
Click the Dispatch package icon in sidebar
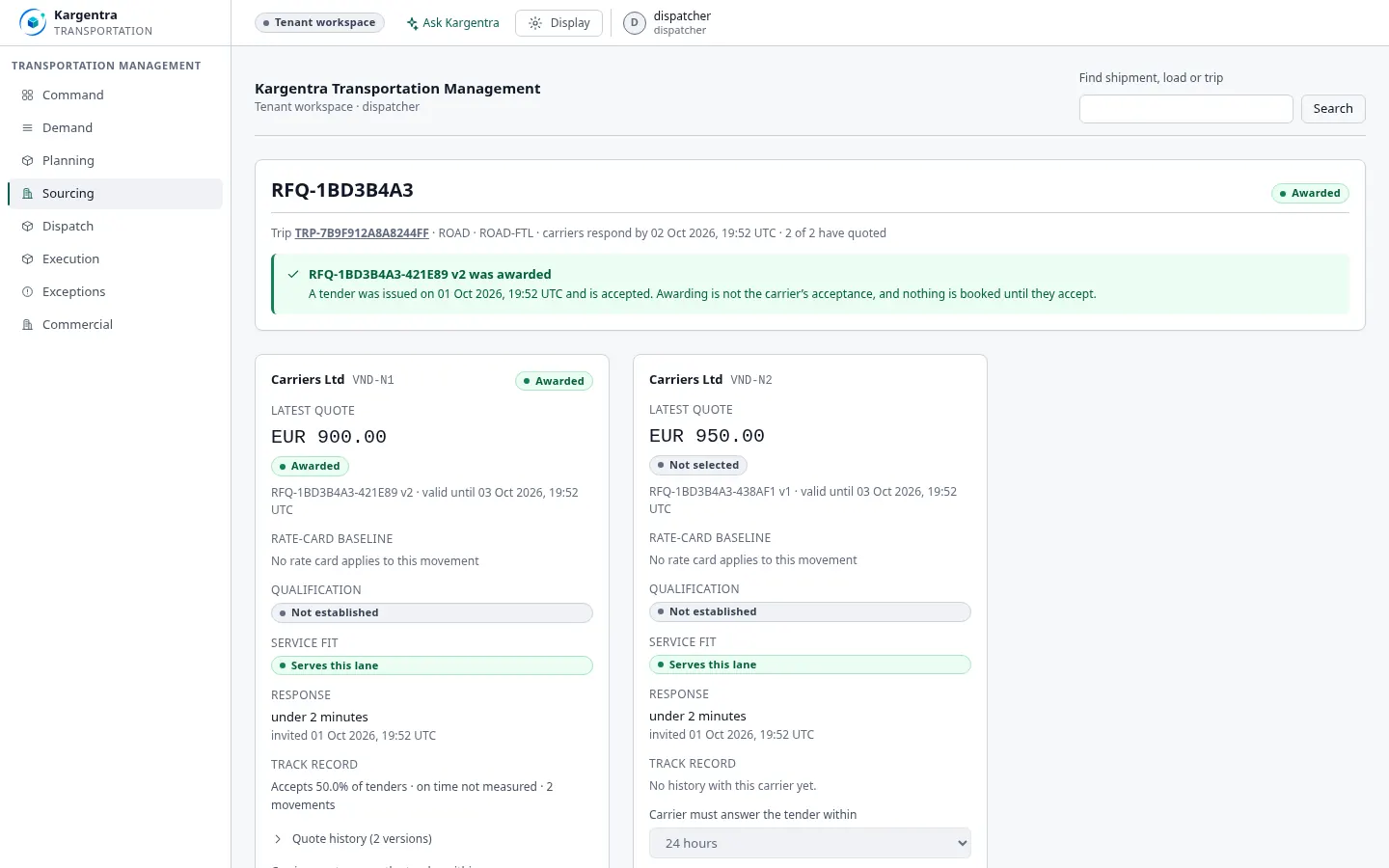27,227
